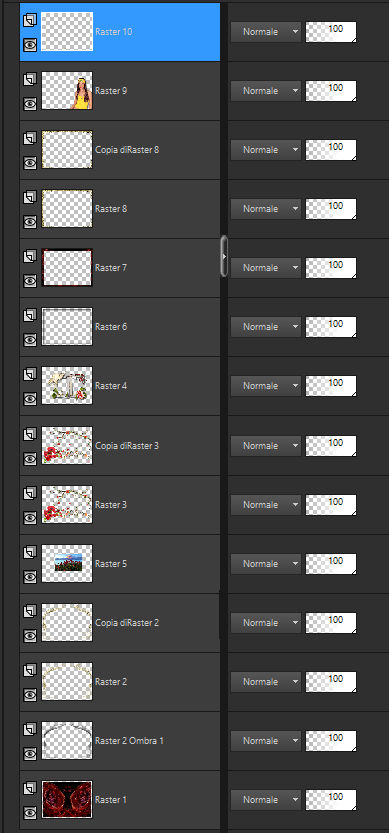Click the Raster 5 landscape thumbnail
This screenshot has height=833, width=389.
pos(67,563)
